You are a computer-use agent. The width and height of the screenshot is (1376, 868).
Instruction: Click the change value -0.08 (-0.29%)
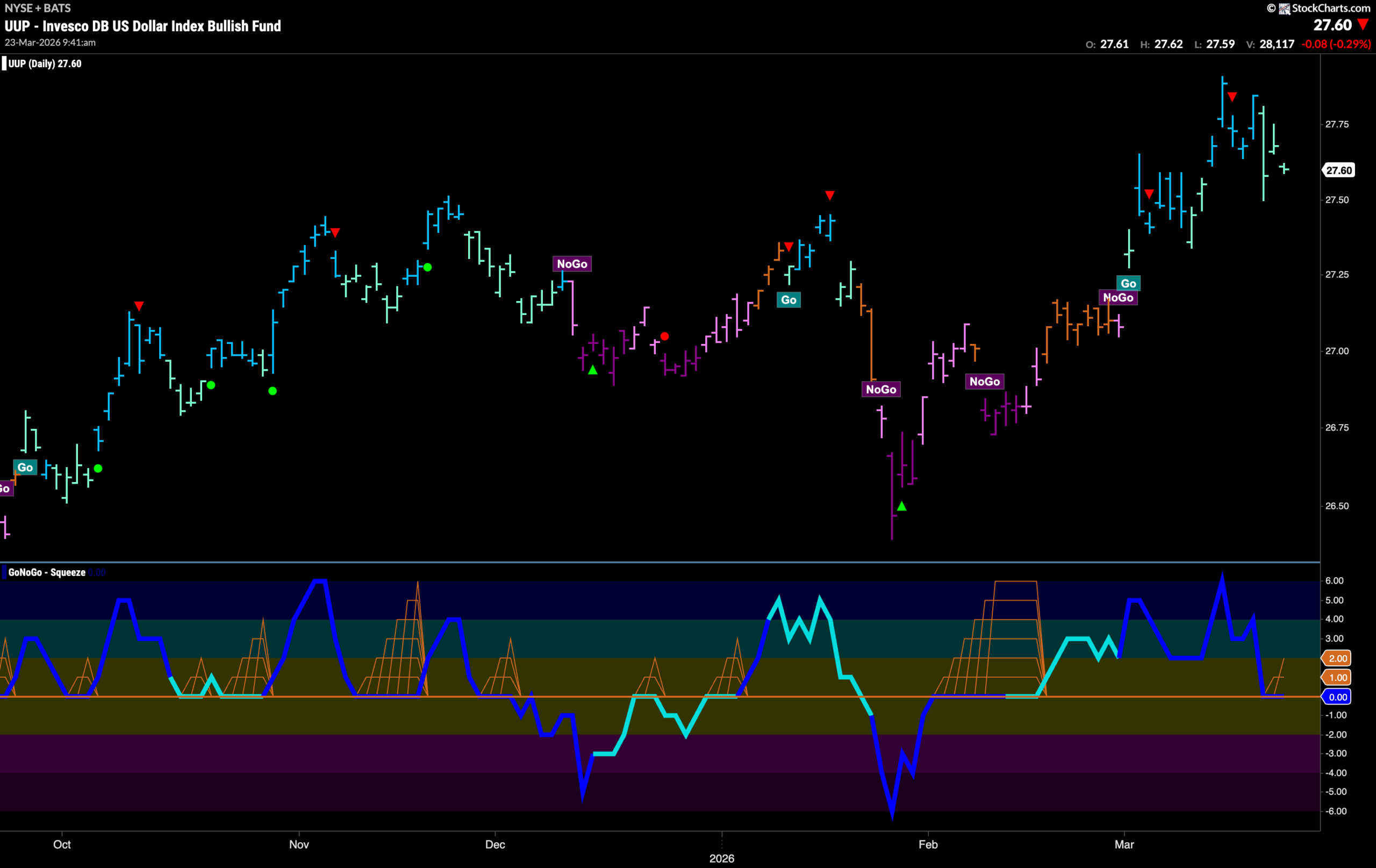[1336, 45]
